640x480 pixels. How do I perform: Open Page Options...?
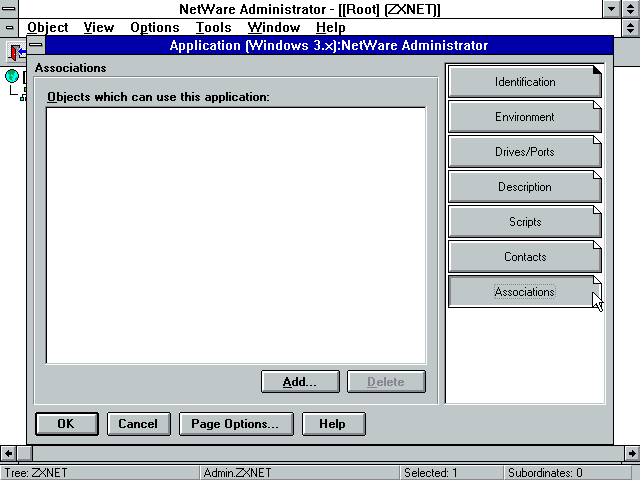(236, 424)
